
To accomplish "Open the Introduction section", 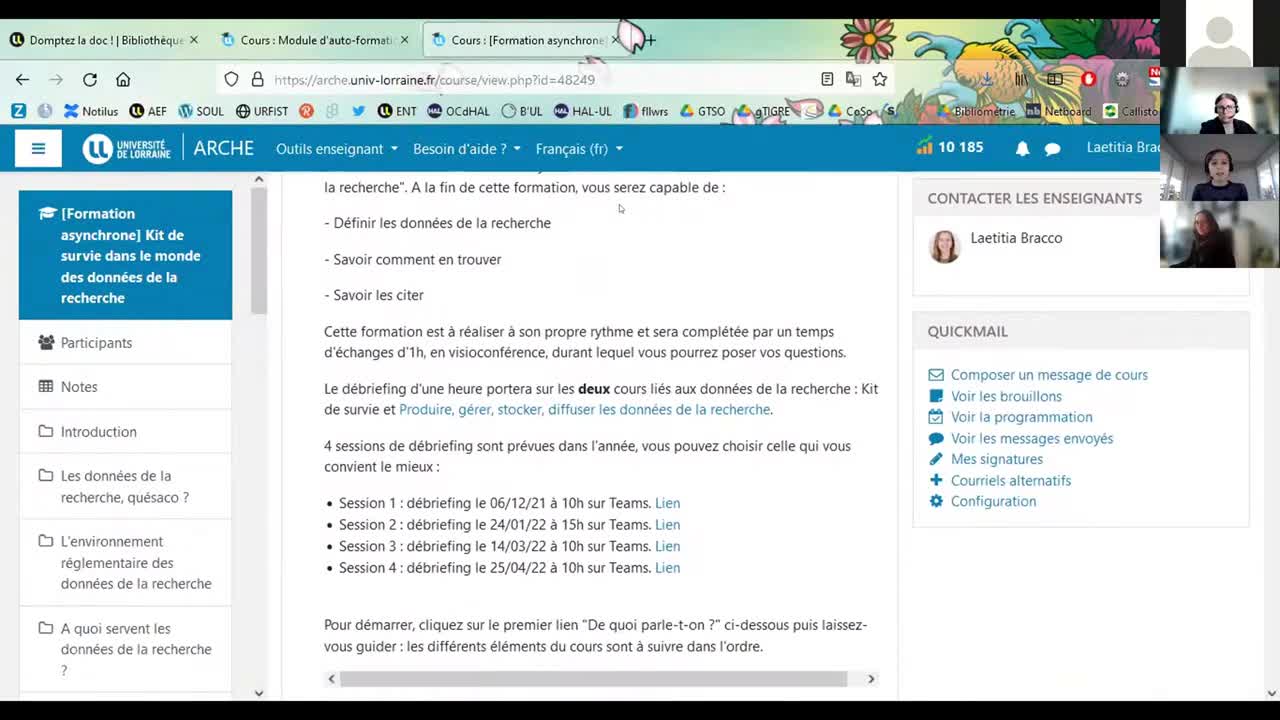I will tap(98, 432).
